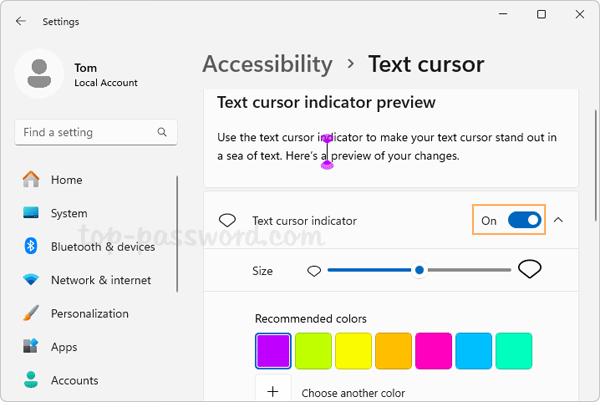Choose the orange recommended color
Screen dimensions: 600x402
pyautogui.click(x=393, y=351)
